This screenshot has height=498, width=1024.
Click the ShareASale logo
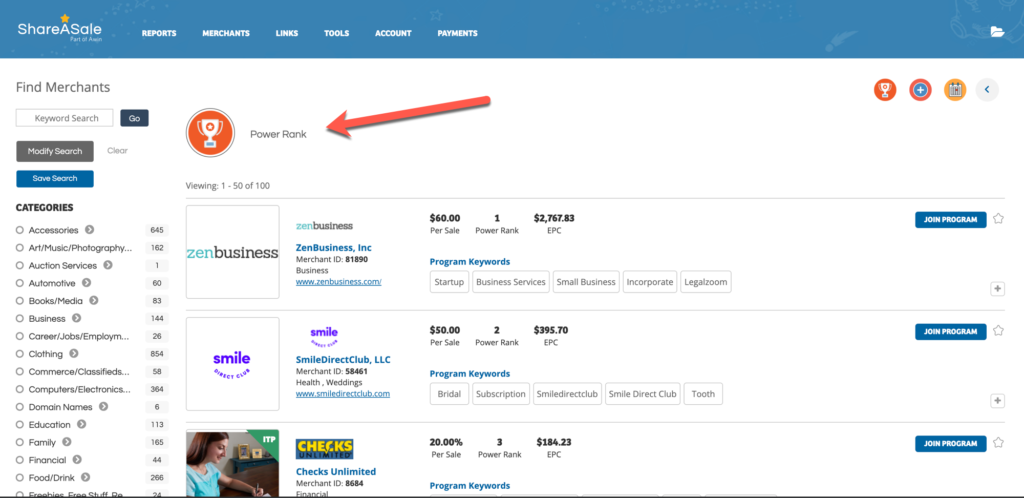click(x=59, y=29)
